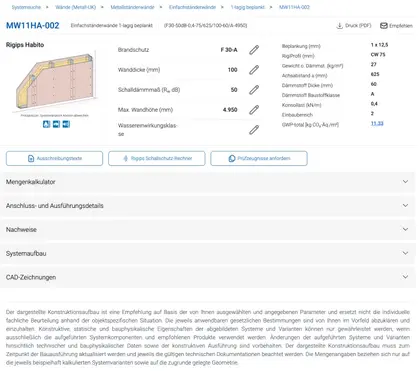Click the Beplankung (mm) label
Viewport: 420px width, 371px height.
(x=301, y=46)
